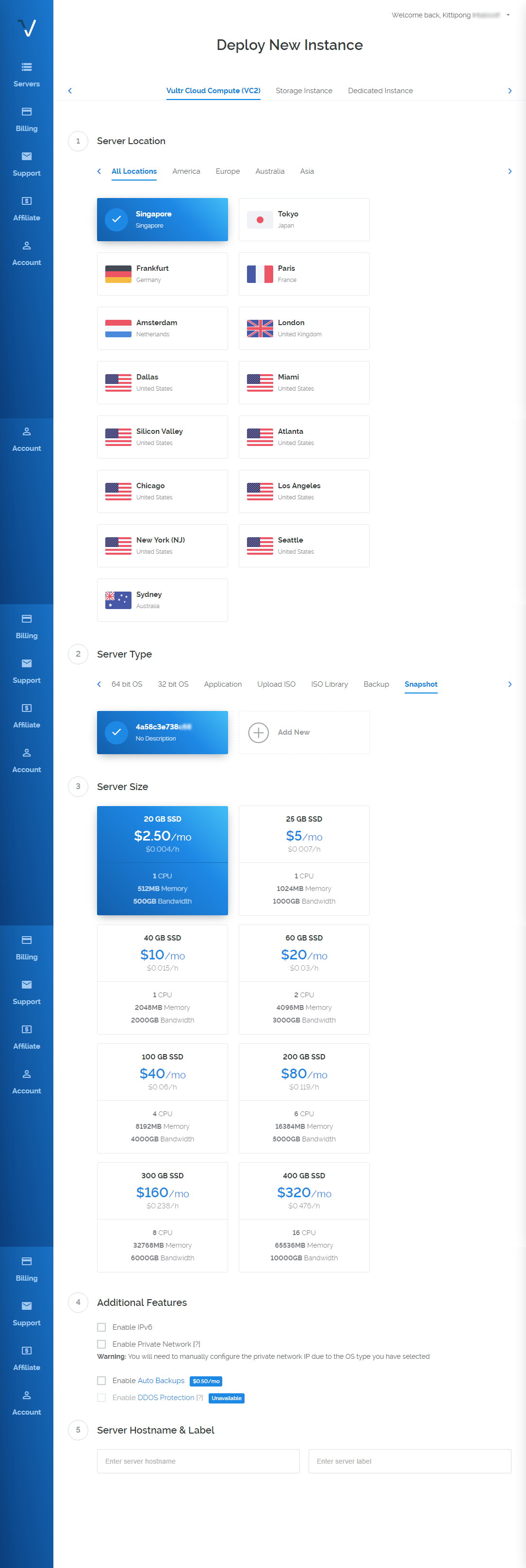
Task: Choose the 300 GB SSD $160/mo plan
Action: pyautogui.click(x=163, y=1218)
